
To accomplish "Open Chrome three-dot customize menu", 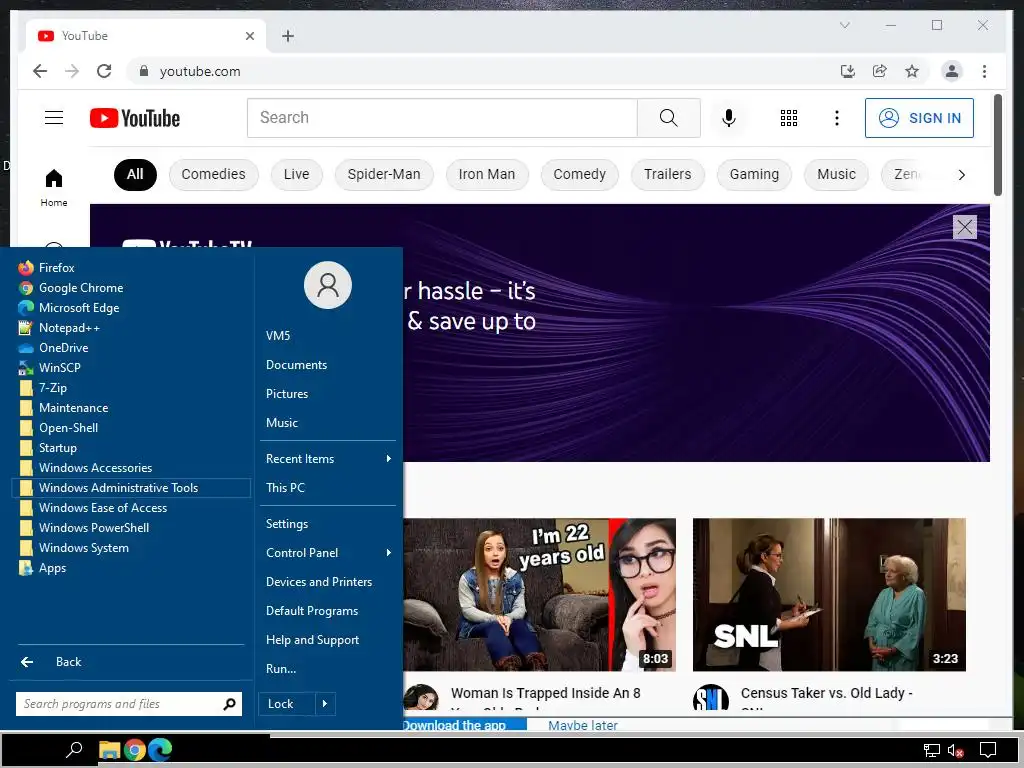I will point(984,71).
